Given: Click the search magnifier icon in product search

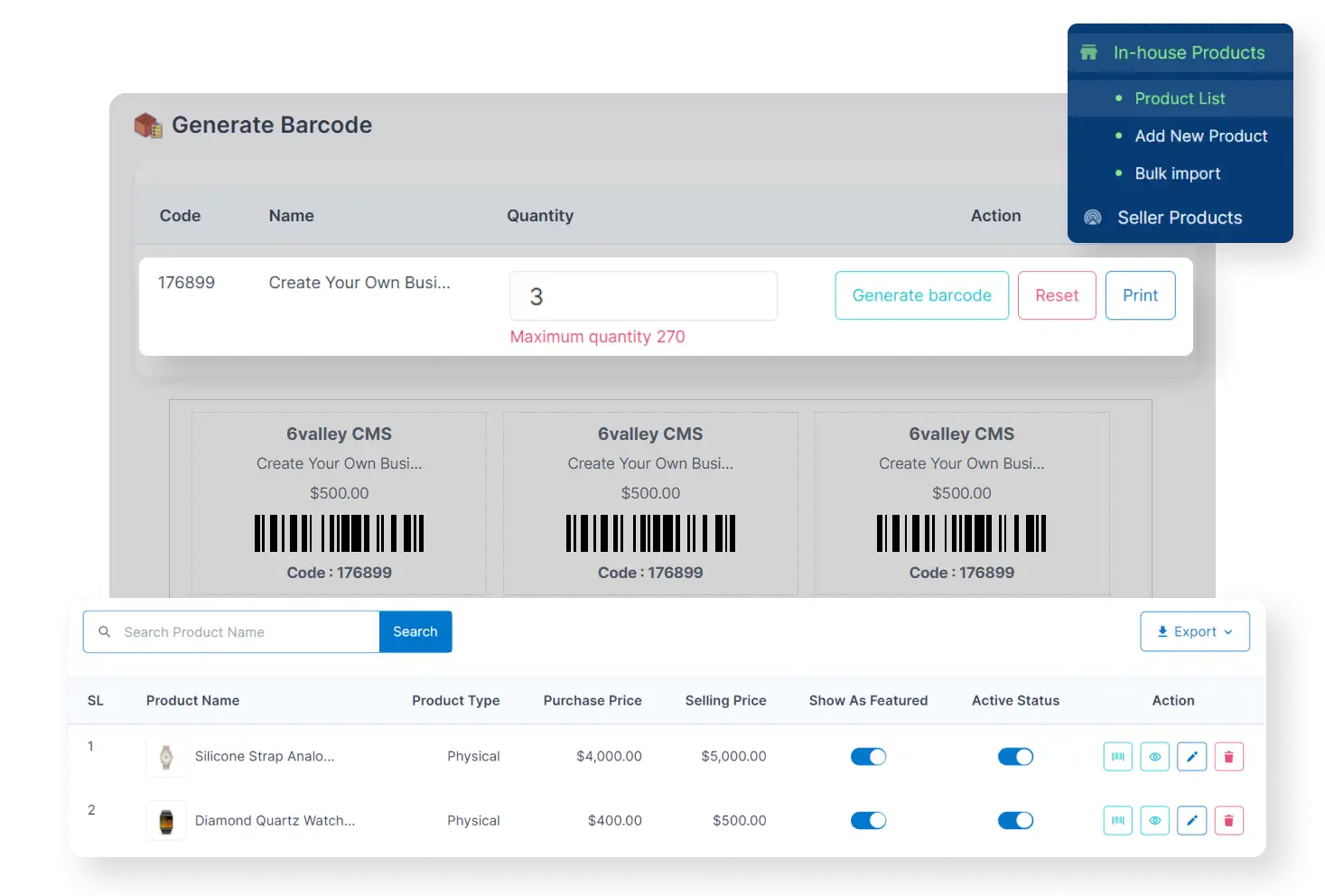Looking at the screenshot, I should pos(104,631).
